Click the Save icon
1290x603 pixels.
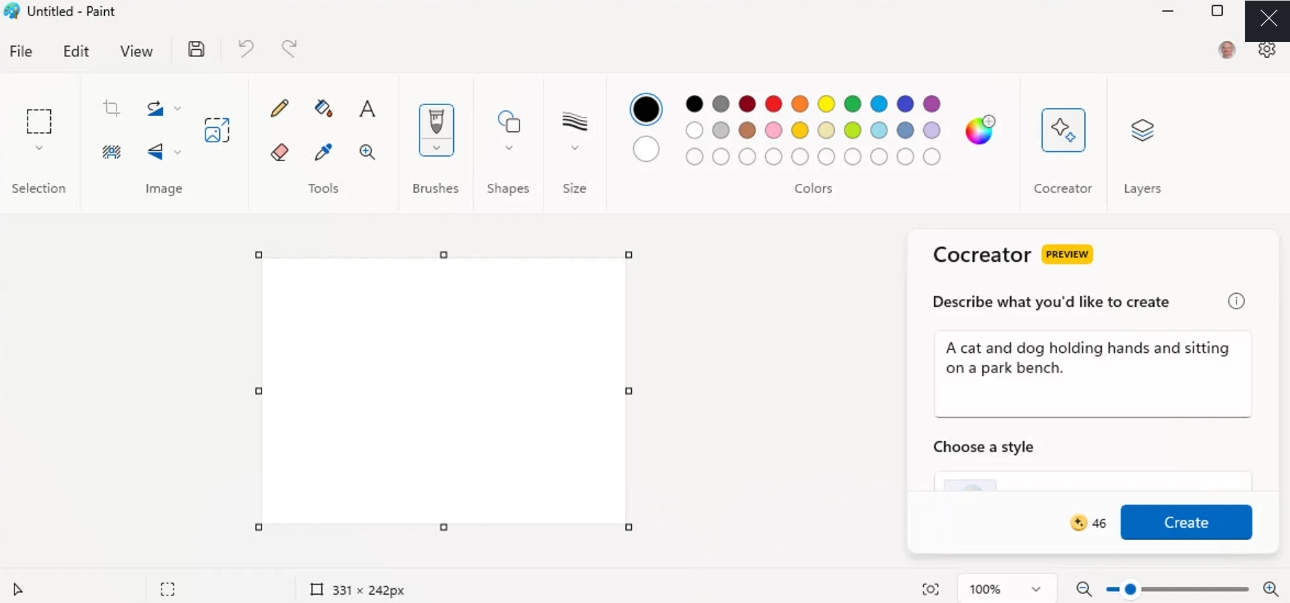tap(197, 49)
